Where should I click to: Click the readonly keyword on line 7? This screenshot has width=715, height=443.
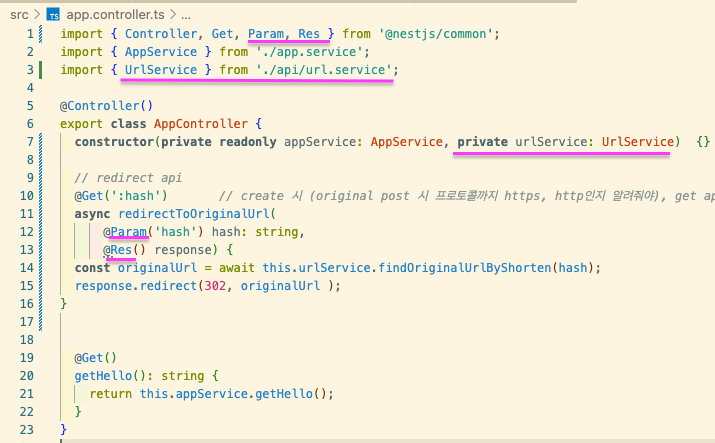[x=248, y=142]
